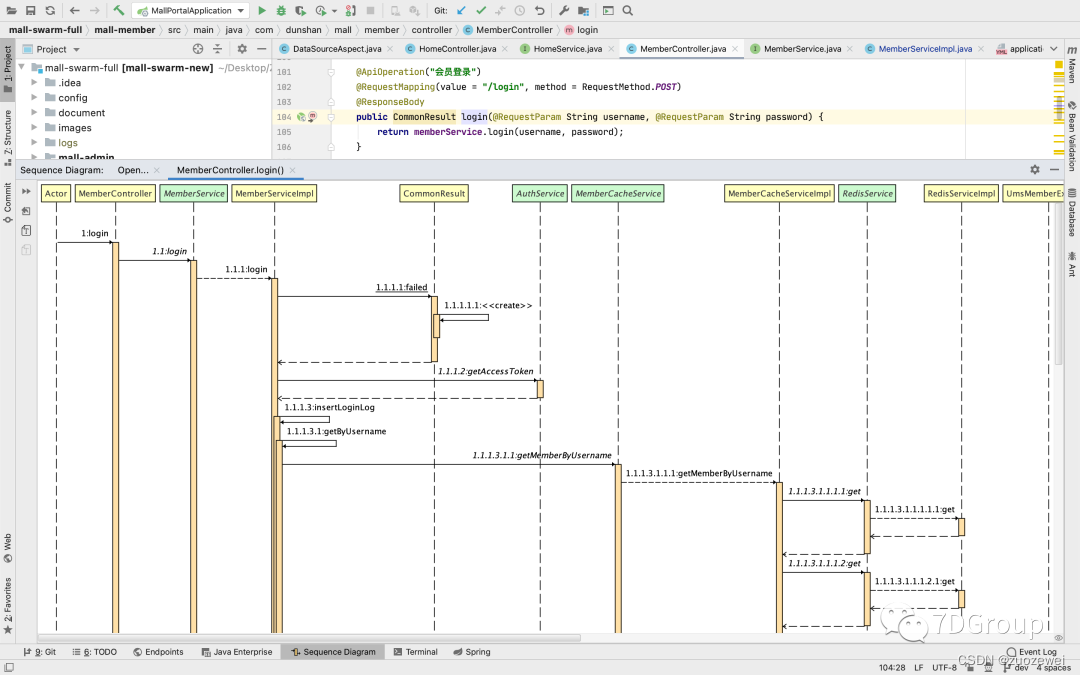Expand the images folder
Screen dimensions: 1080x675
click(34, 127)
